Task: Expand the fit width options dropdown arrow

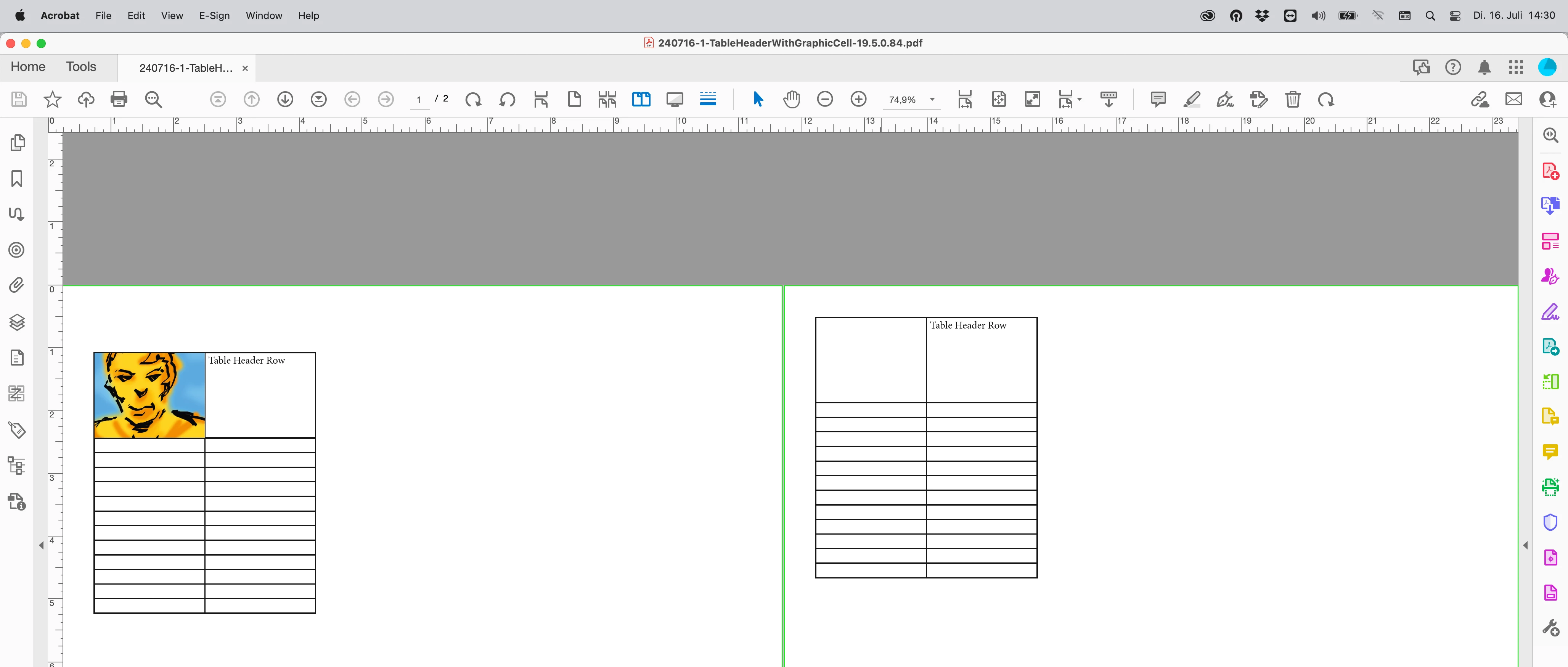Action: 1079,99
